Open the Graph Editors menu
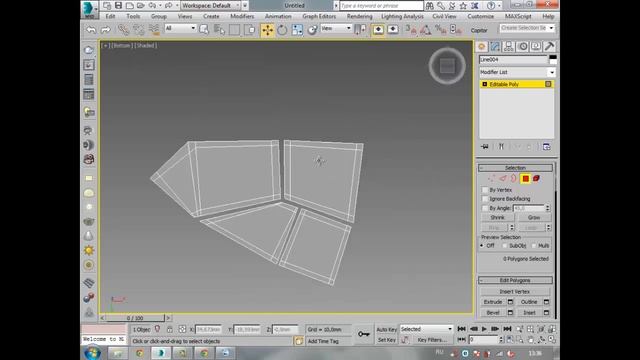The image size is (640, 360). tap(319, 16)
